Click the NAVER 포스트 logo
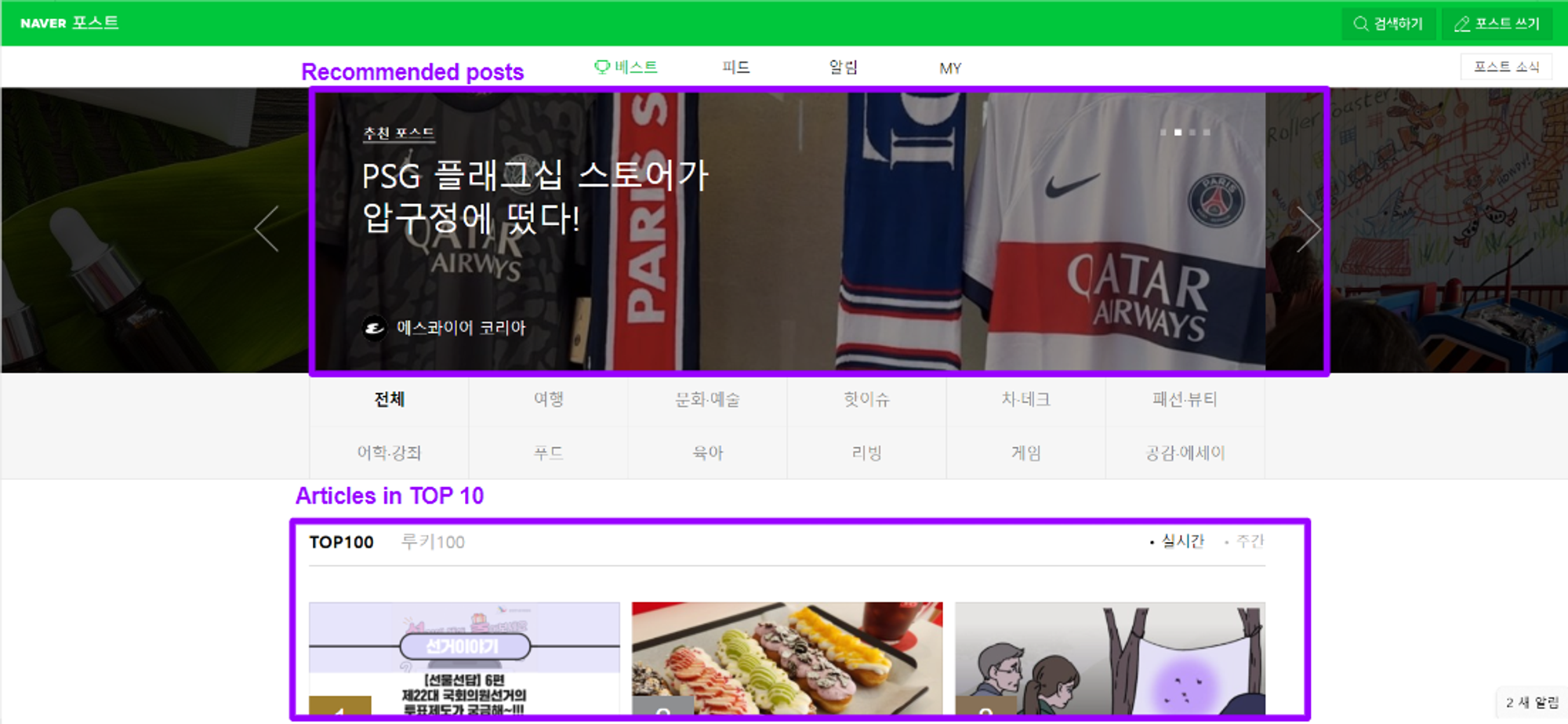 coord(69,23)
